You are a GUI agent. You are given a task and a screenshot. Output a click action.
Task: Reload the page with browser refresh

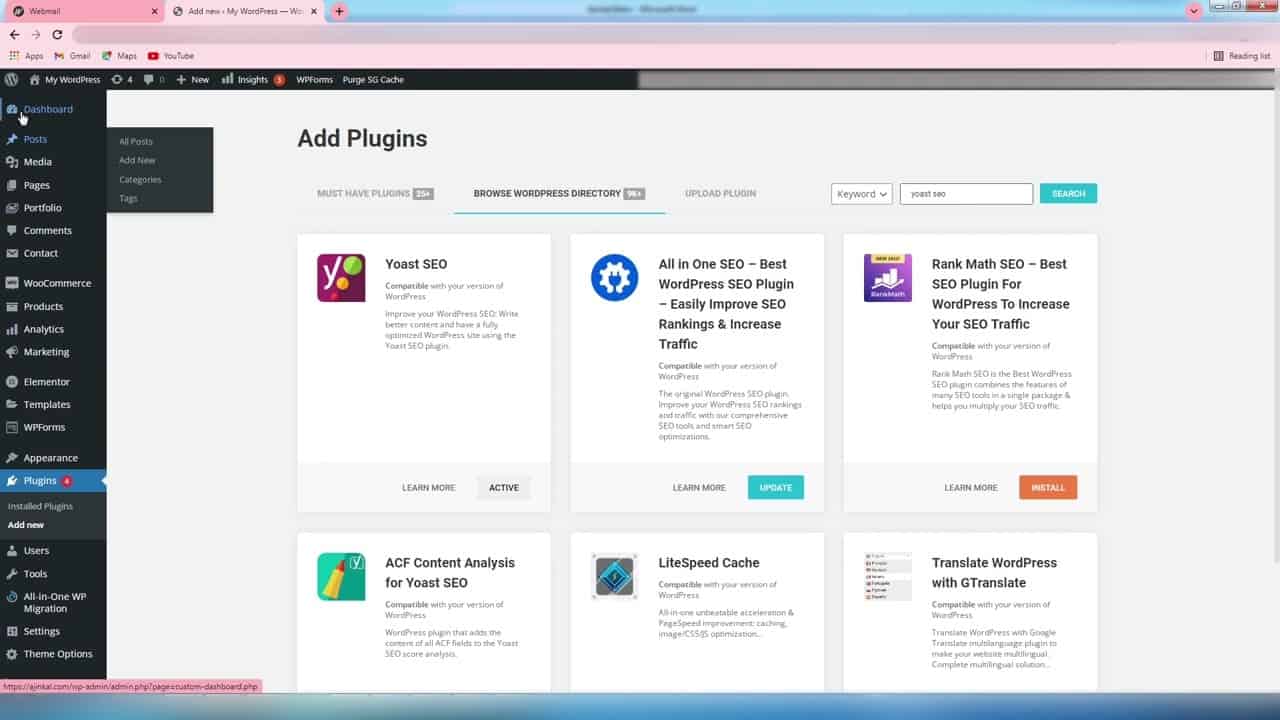pos(57,34)
